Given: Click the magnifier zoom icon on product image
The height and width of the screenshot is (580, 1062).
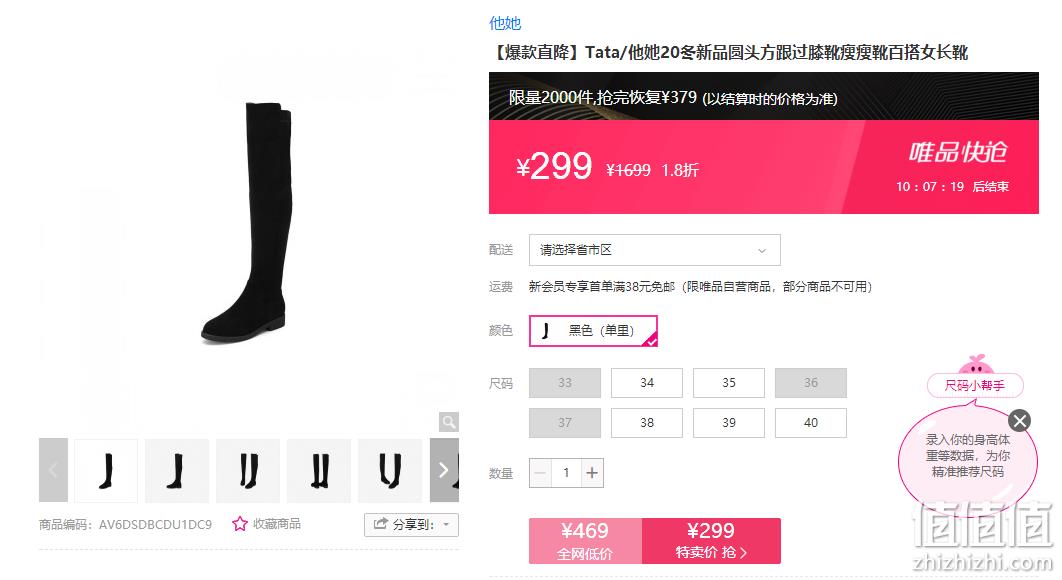Looking at the screenshot, I should [448, 421].
